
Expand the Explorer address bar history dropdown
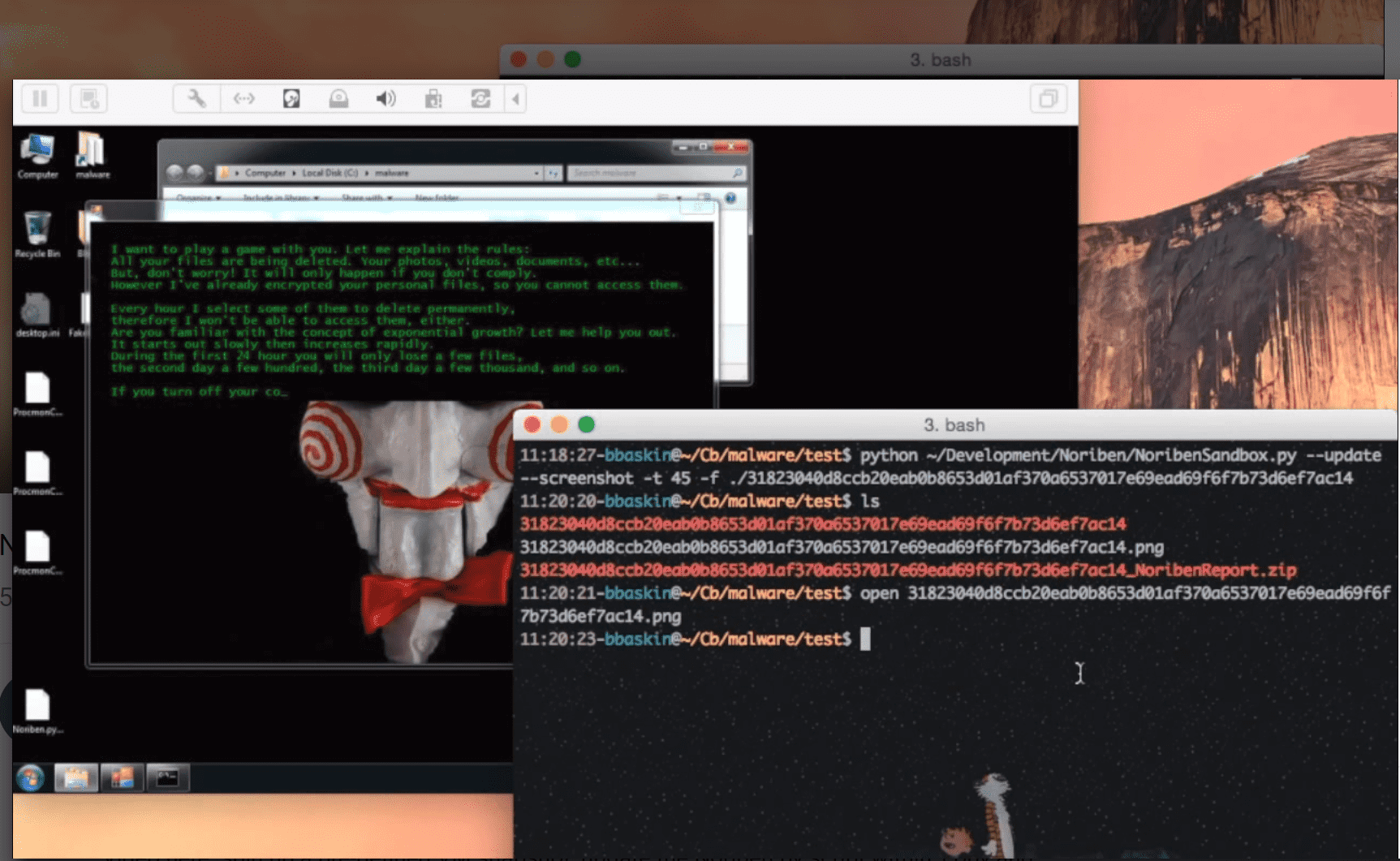536,173
